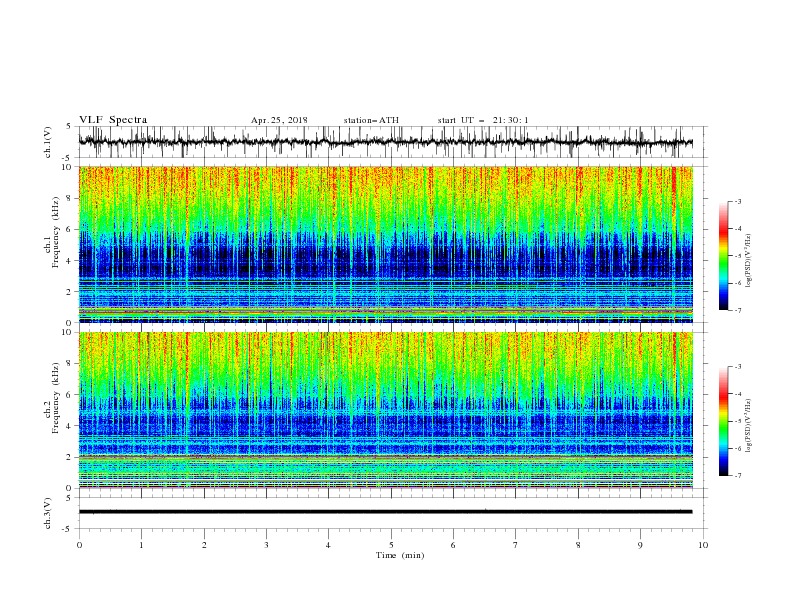
Task: Click the ch.2 spectrogram plot
Action: tap(385, 410)
